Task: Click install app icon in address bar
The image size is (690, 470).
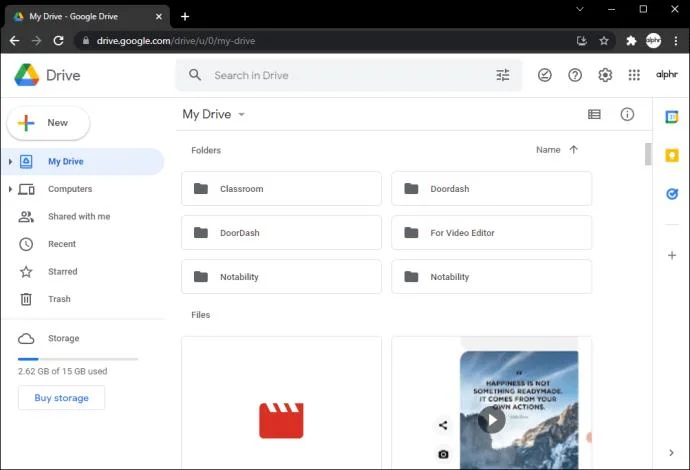Action: pos(582,41)
